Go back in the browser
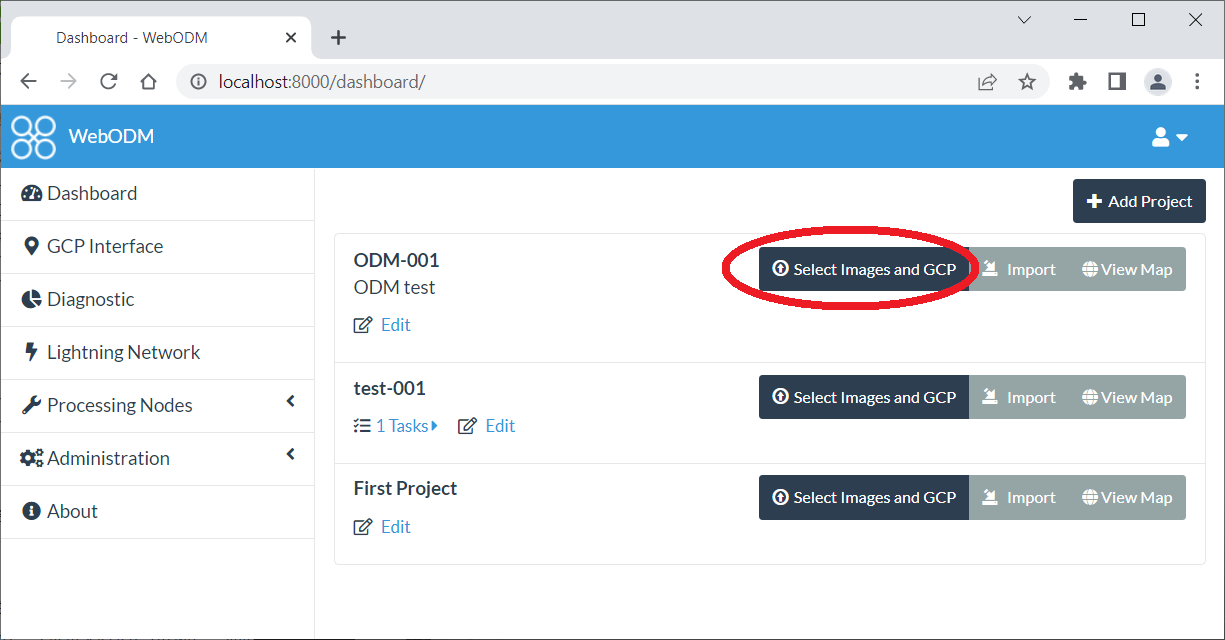This screenshot has width=1225, height=640. (28, 82)
